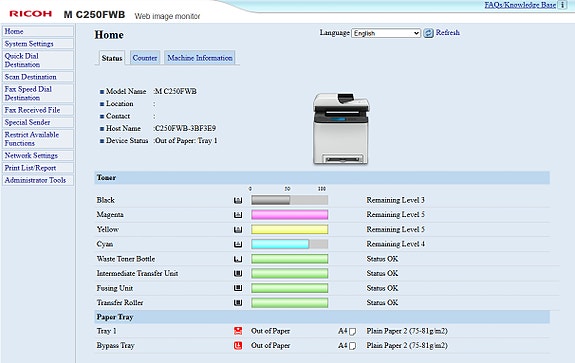Open the Language dropdown

[x=386, y=33]
